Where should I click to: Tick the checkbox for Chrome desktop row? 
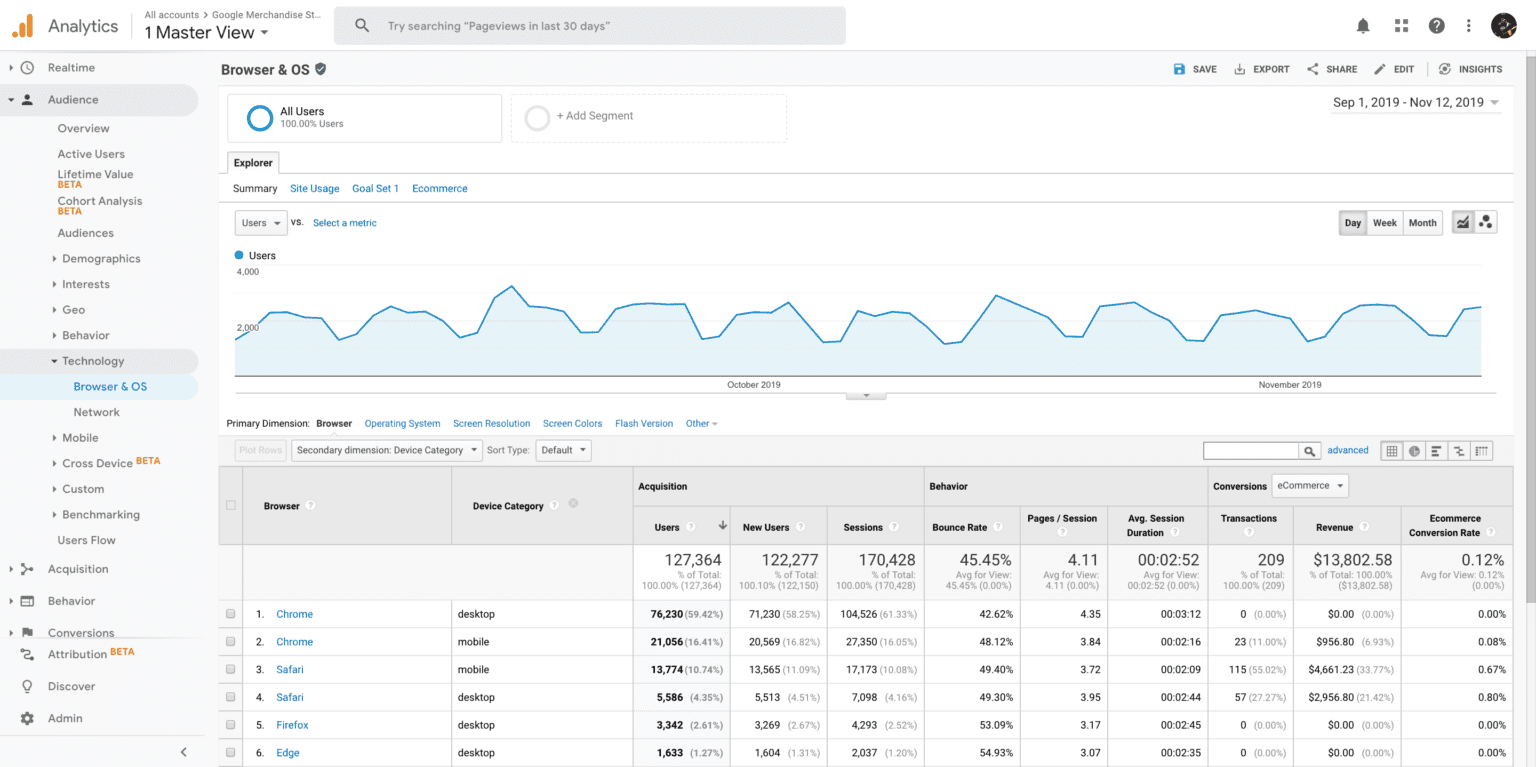coord(231,614)
